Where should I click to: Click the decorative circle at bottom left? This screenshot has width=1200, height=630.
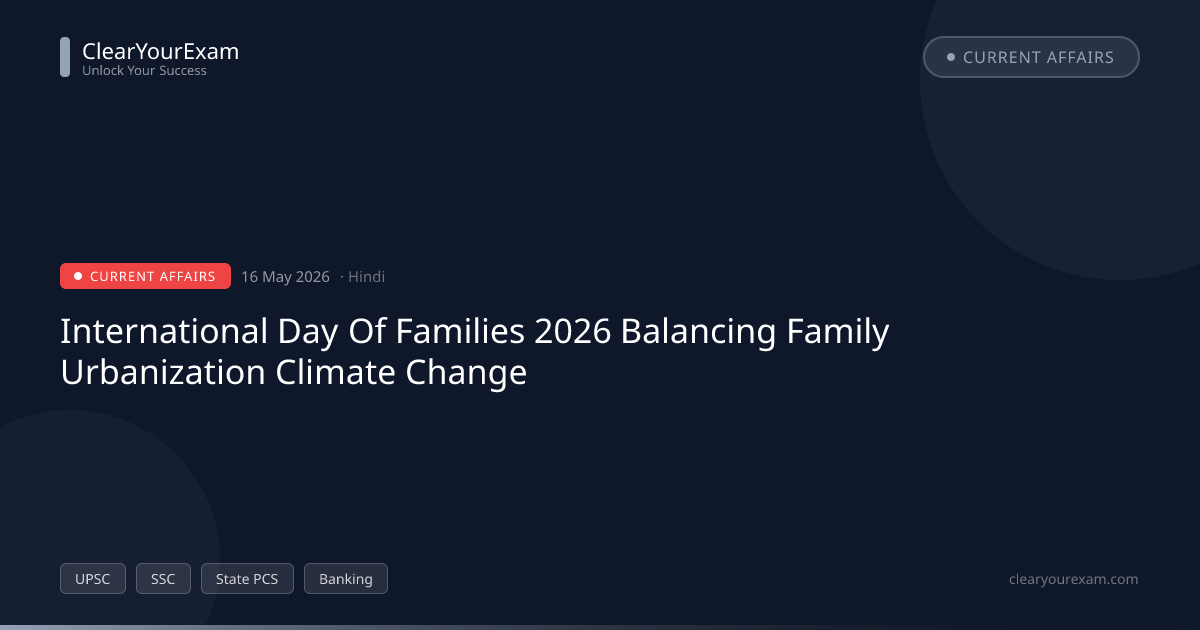(80, 520)
